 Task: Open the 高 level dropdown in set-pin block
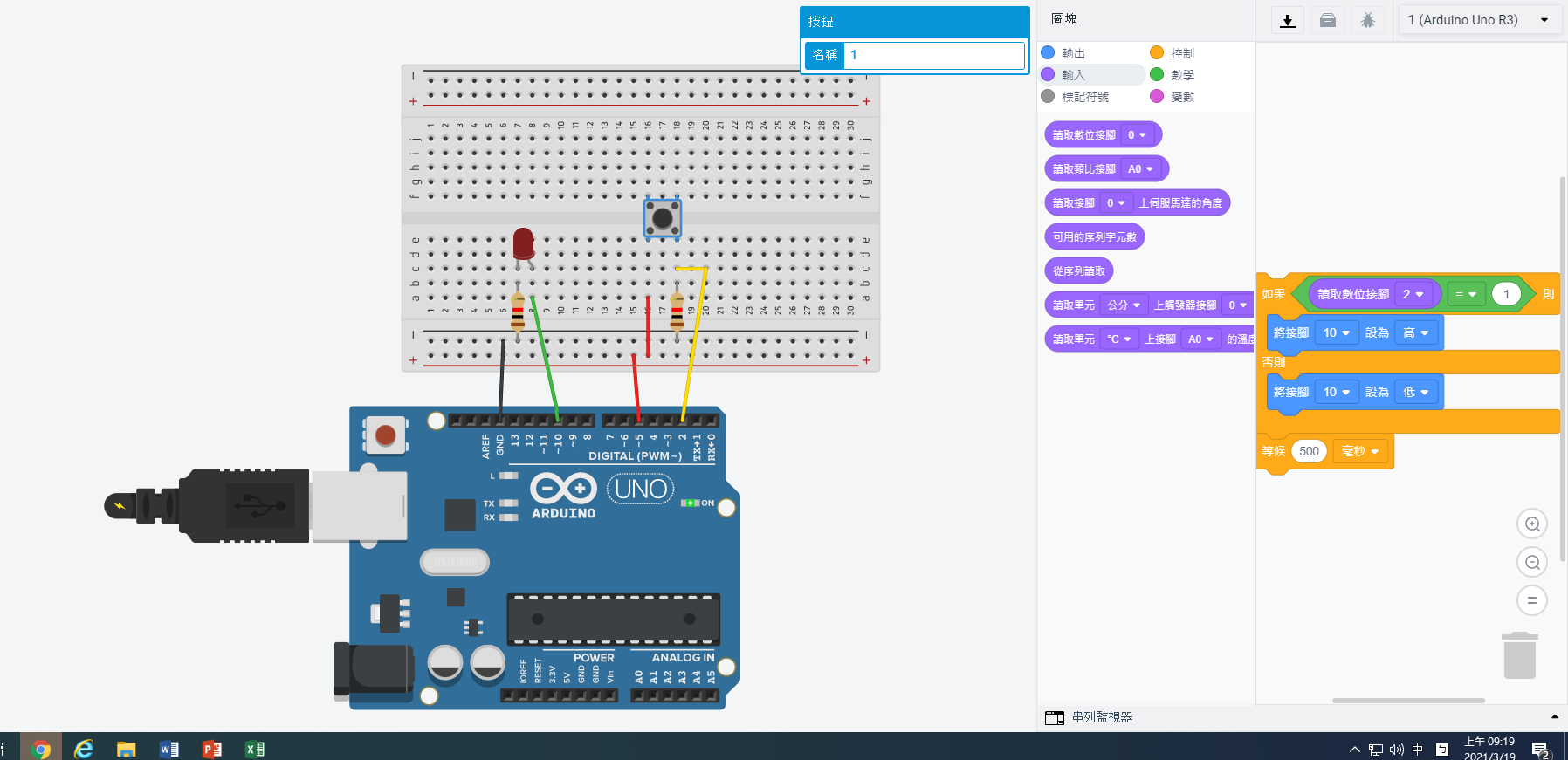point(1415,332)
